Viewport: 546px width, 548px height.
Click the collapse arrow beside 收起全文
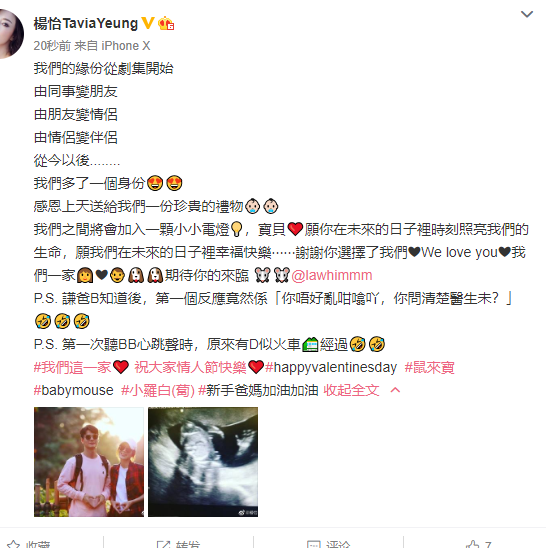[395, 390]
